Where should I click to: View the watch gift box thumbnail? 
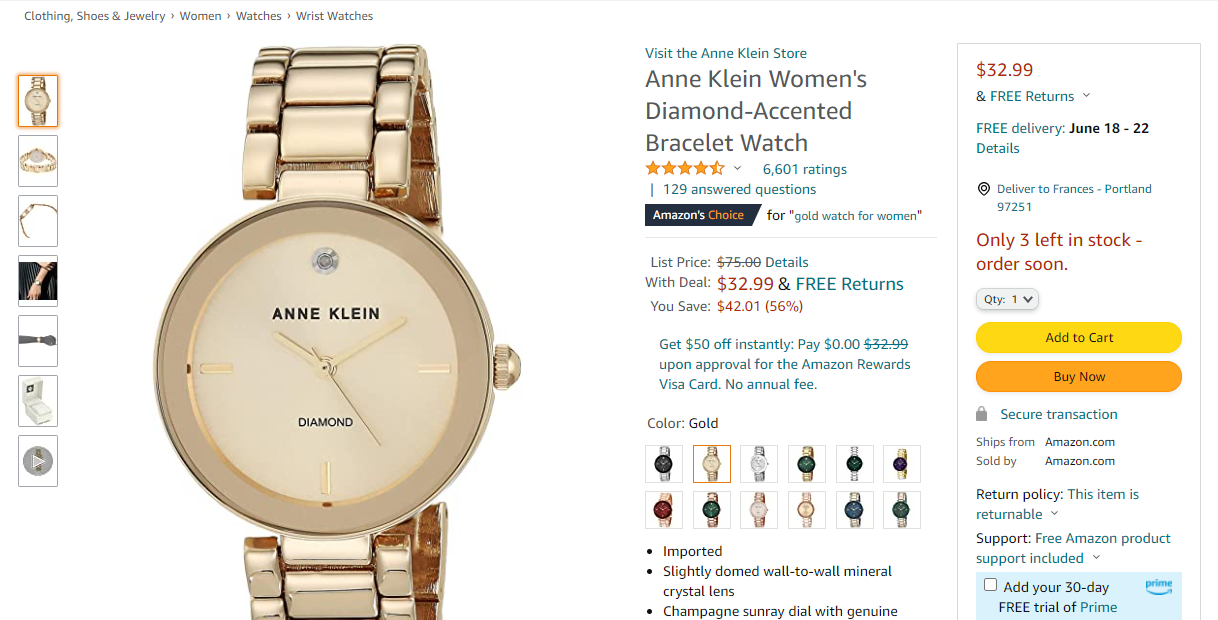click(38, 401)
